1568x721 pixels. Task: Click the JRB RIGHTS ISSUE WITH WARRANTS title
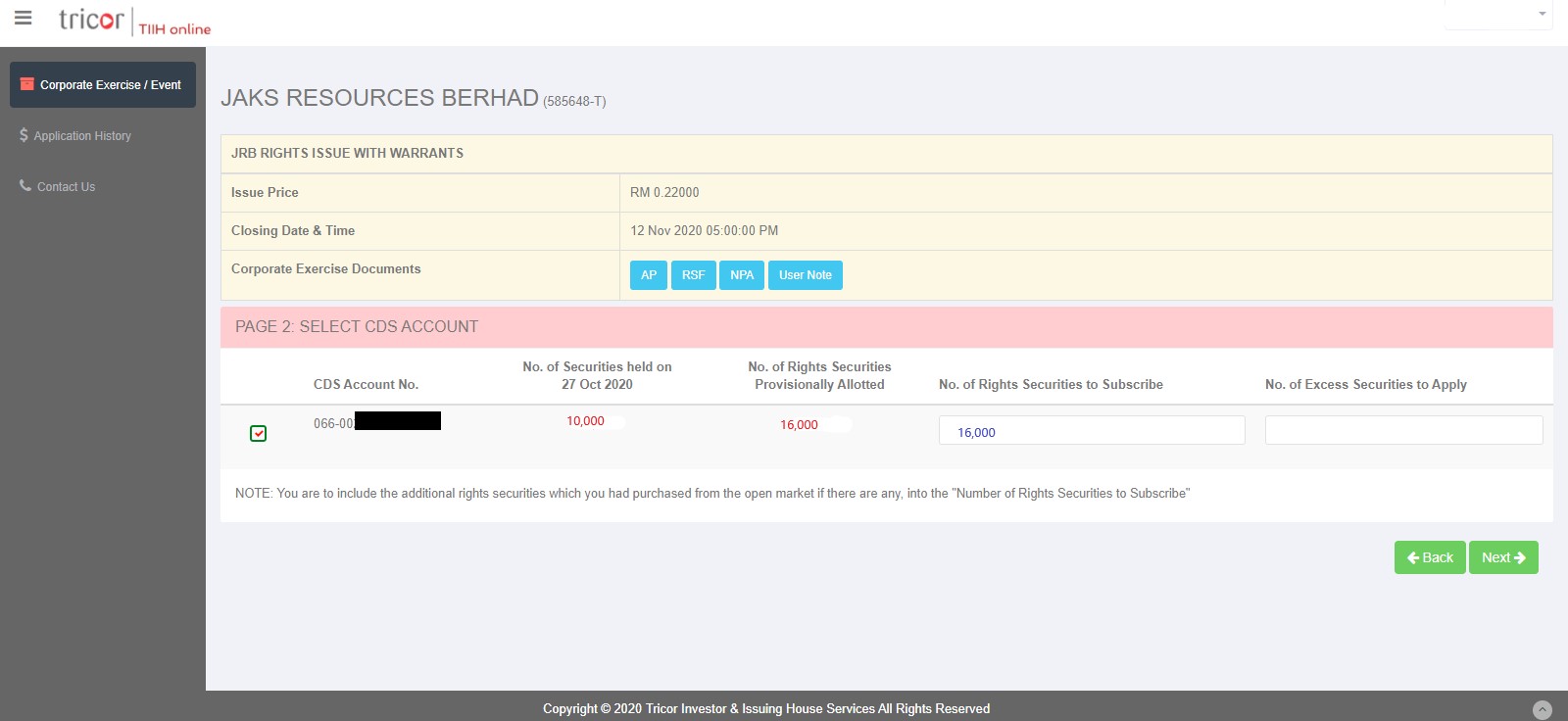(347, 154)
